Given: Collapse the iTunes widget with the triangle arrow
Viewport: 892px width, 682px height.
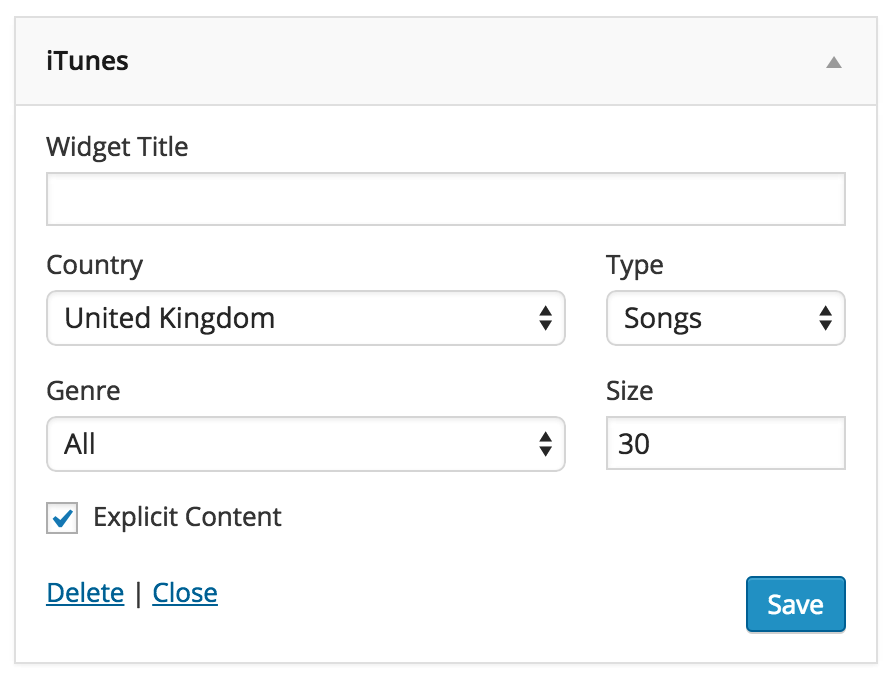Looking at the screenshot, I should pyautogui.click(x=833, y=63).
